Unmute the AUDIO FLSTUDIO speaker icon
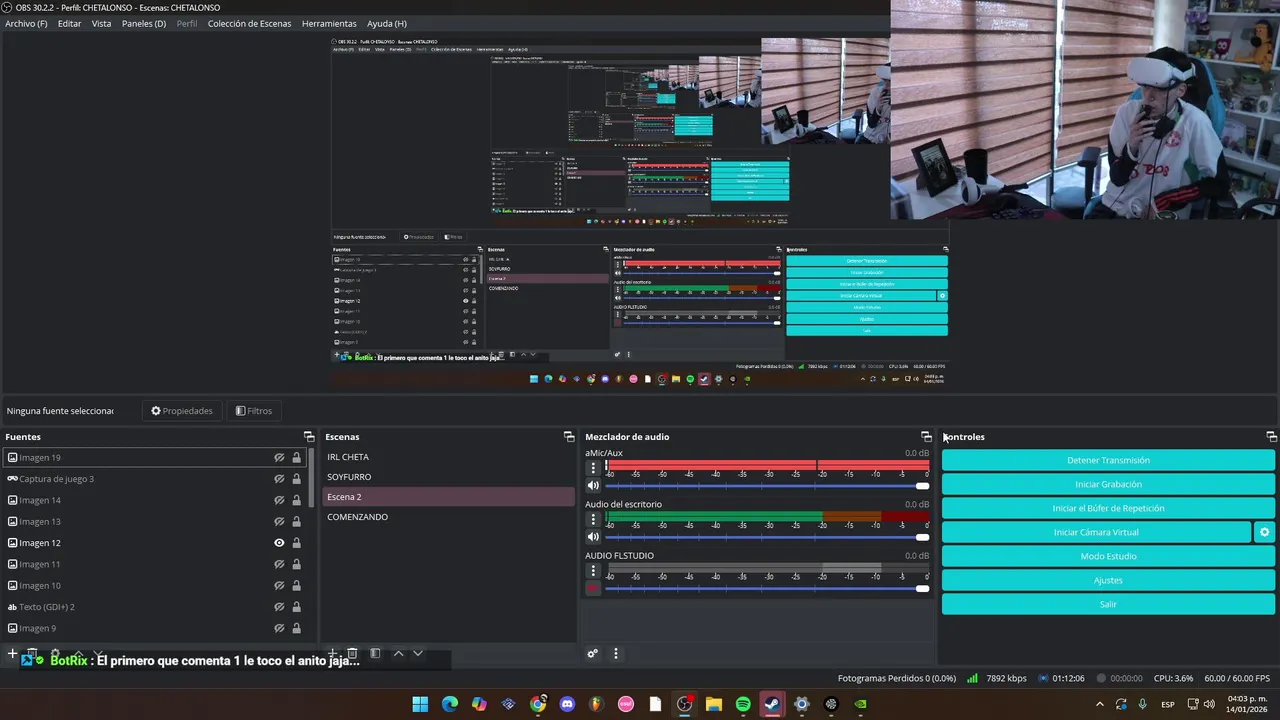 (593, 588)
